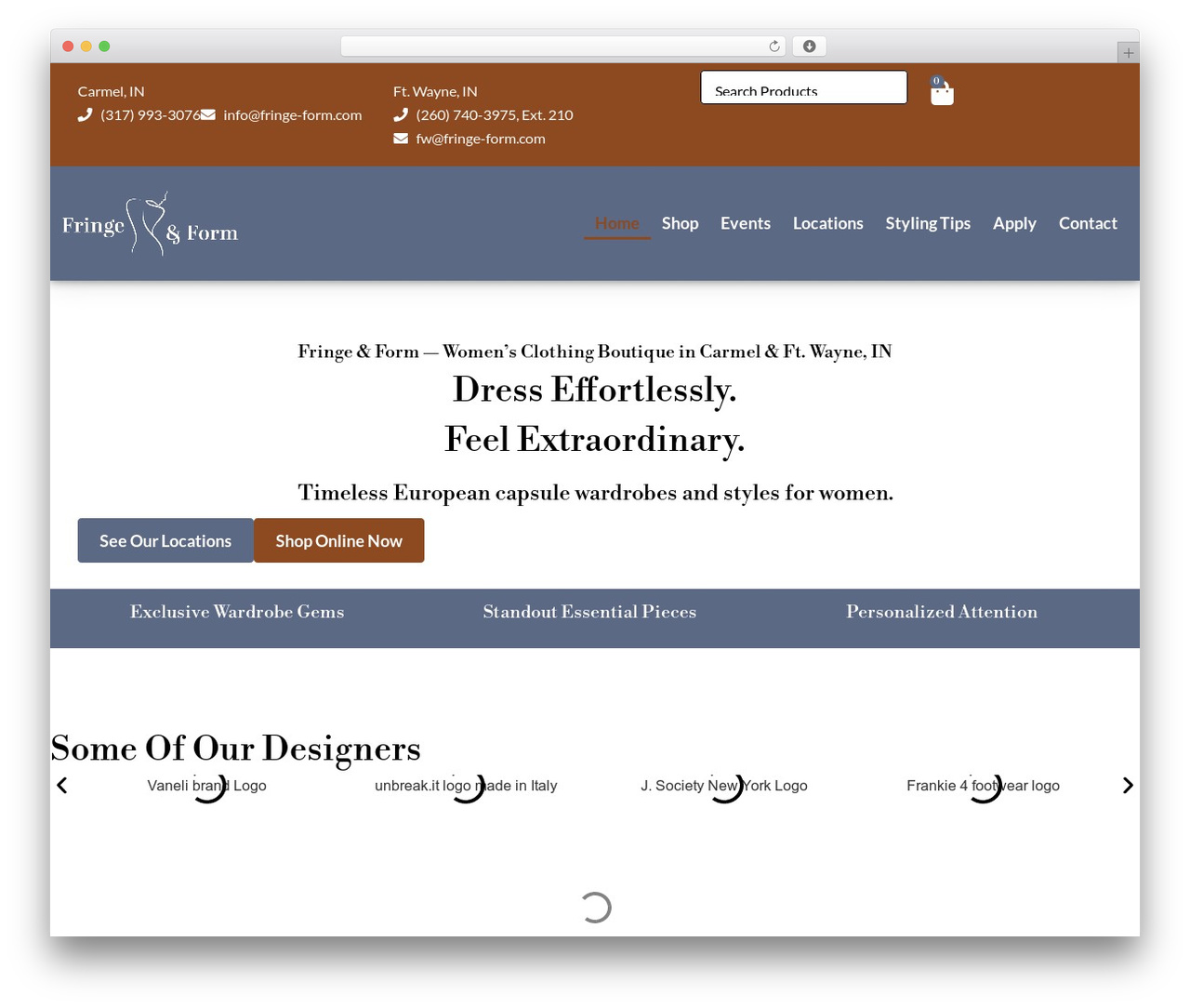Open the browser downloads button
Image resolution: width=1190 pixels, height=1008 pixels.
click(x=810, y=46)
